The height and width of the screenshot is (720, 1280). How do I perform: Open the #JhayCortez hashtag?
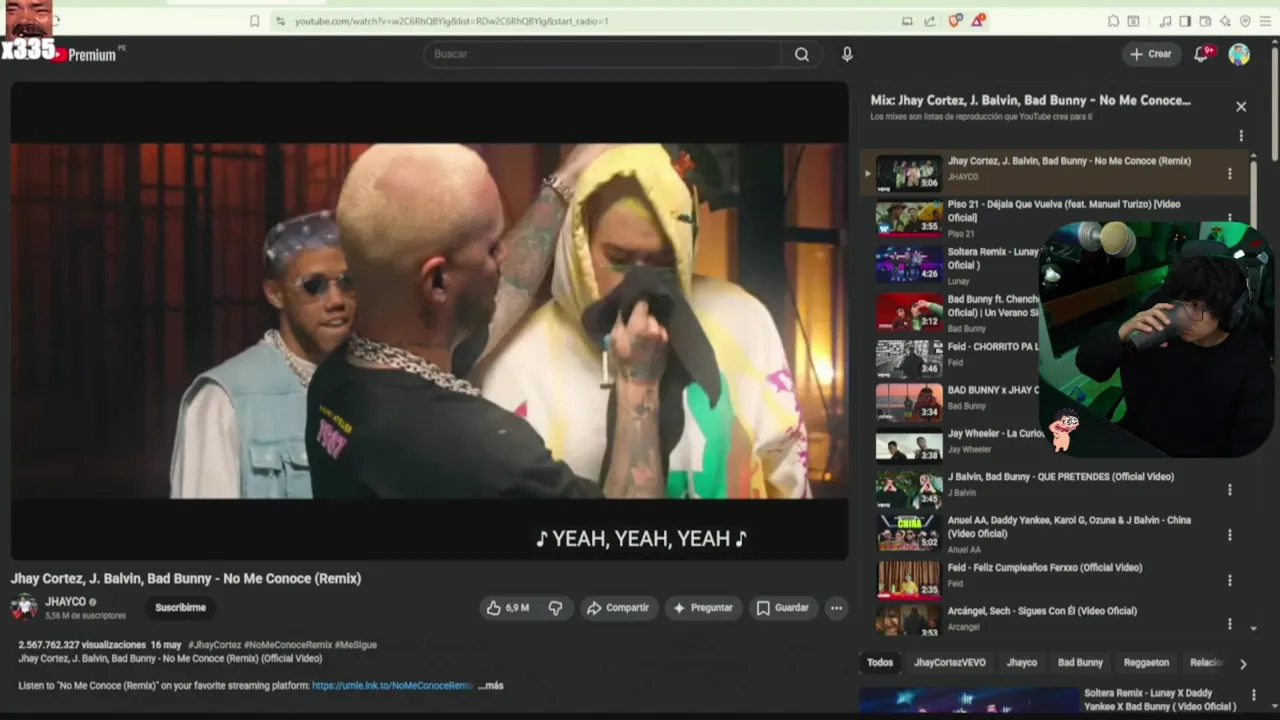pyautogui.click(x=214, y=645)
